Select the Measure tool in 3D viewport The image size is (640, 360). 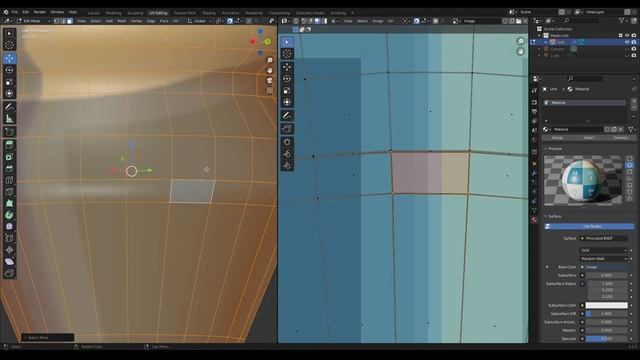tap(9, 119)
